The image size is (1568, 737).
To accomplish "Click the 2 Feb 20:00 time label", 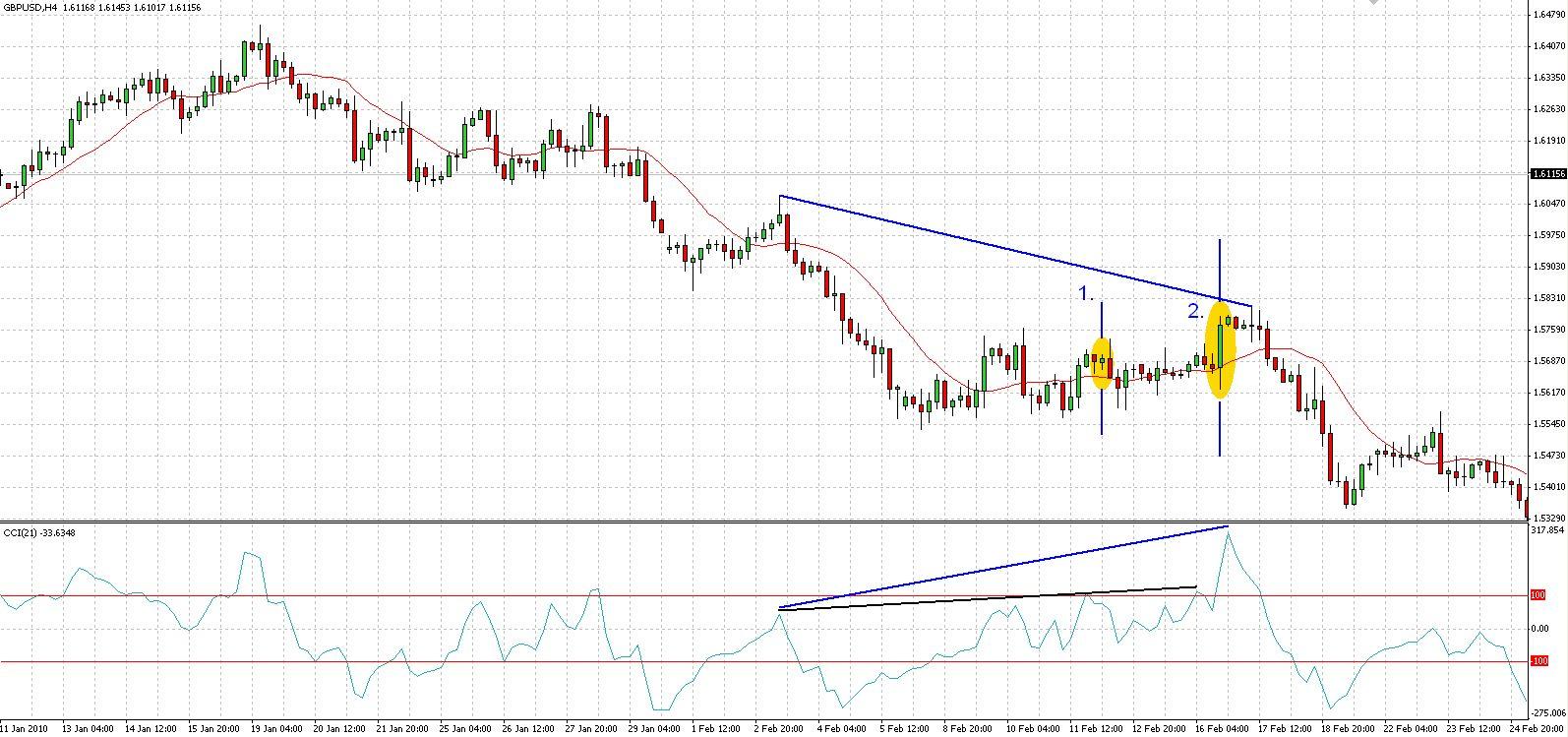I will (777, 730).
